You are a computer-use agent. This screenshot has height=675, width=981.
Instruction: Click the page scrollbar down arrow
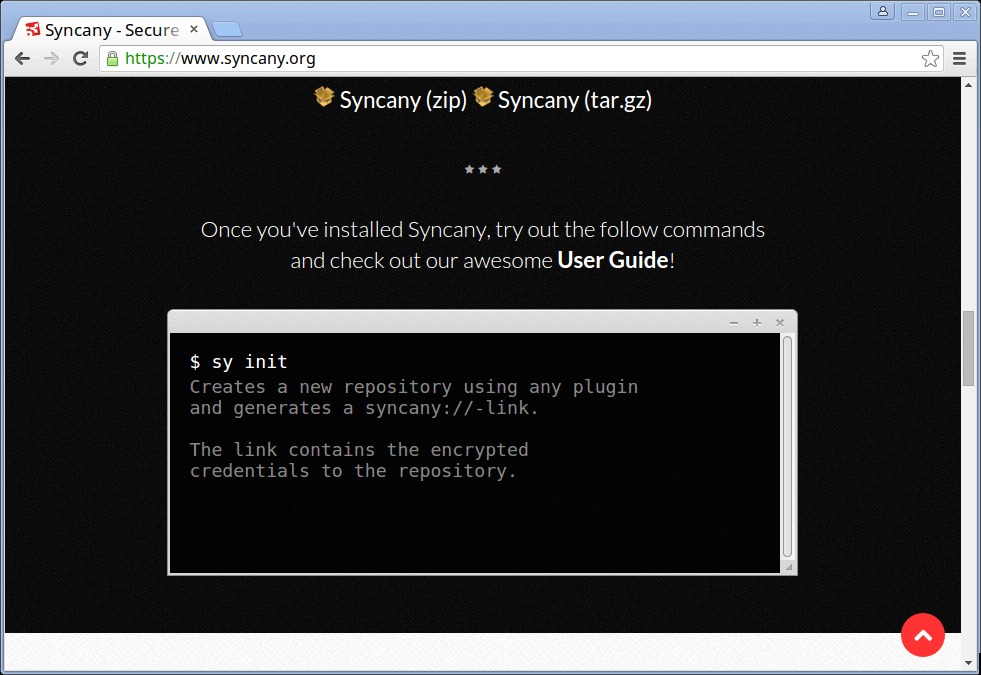[968, 662]
